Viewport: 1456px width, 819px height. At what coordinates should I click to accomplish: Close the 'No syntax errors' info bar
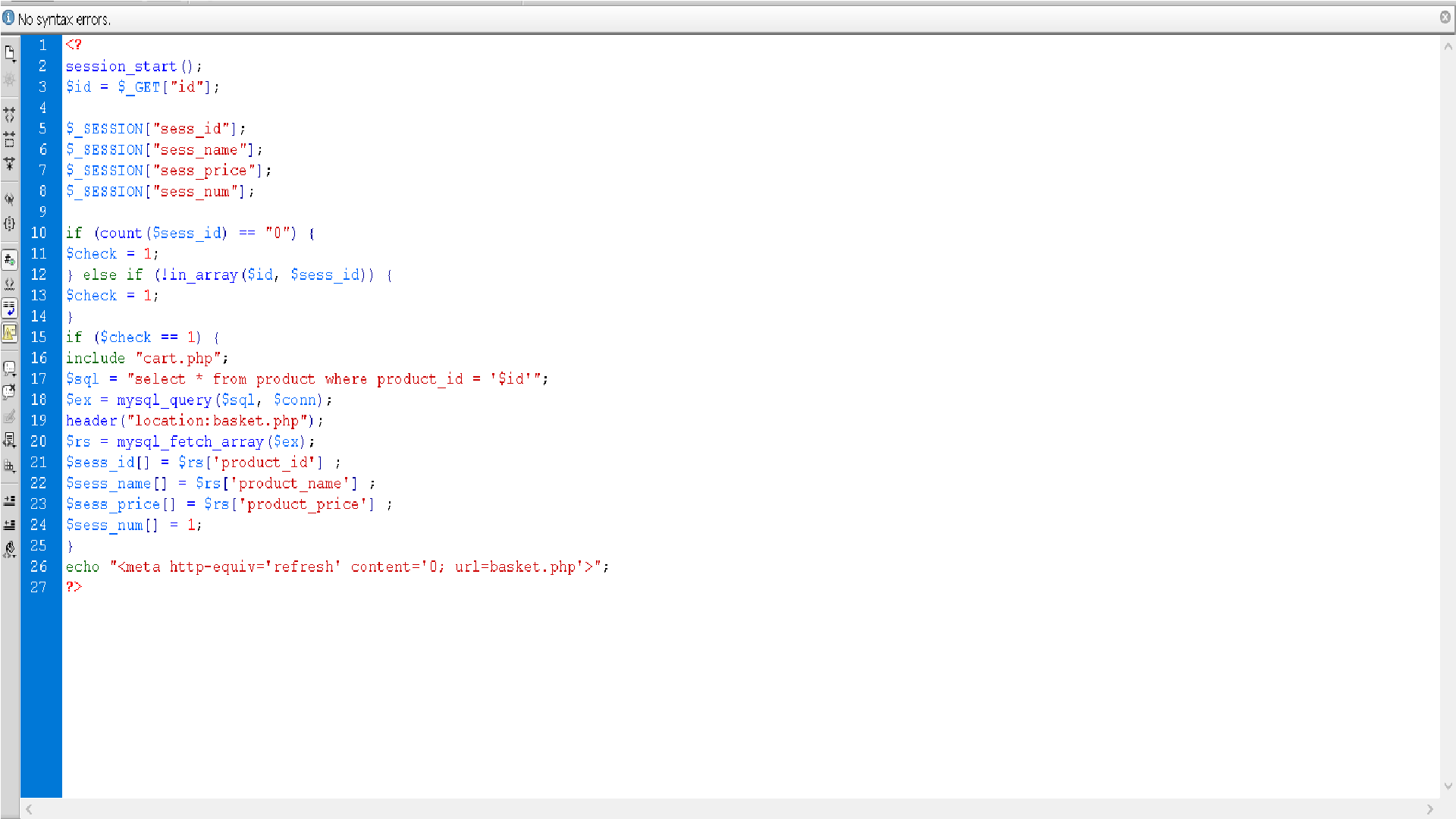click(1445, 17)
